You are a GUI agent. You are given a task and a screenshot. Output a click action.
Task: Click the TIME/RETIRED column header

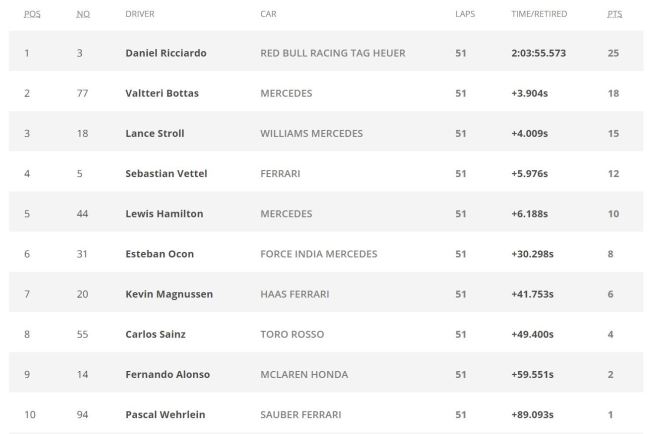539,15
